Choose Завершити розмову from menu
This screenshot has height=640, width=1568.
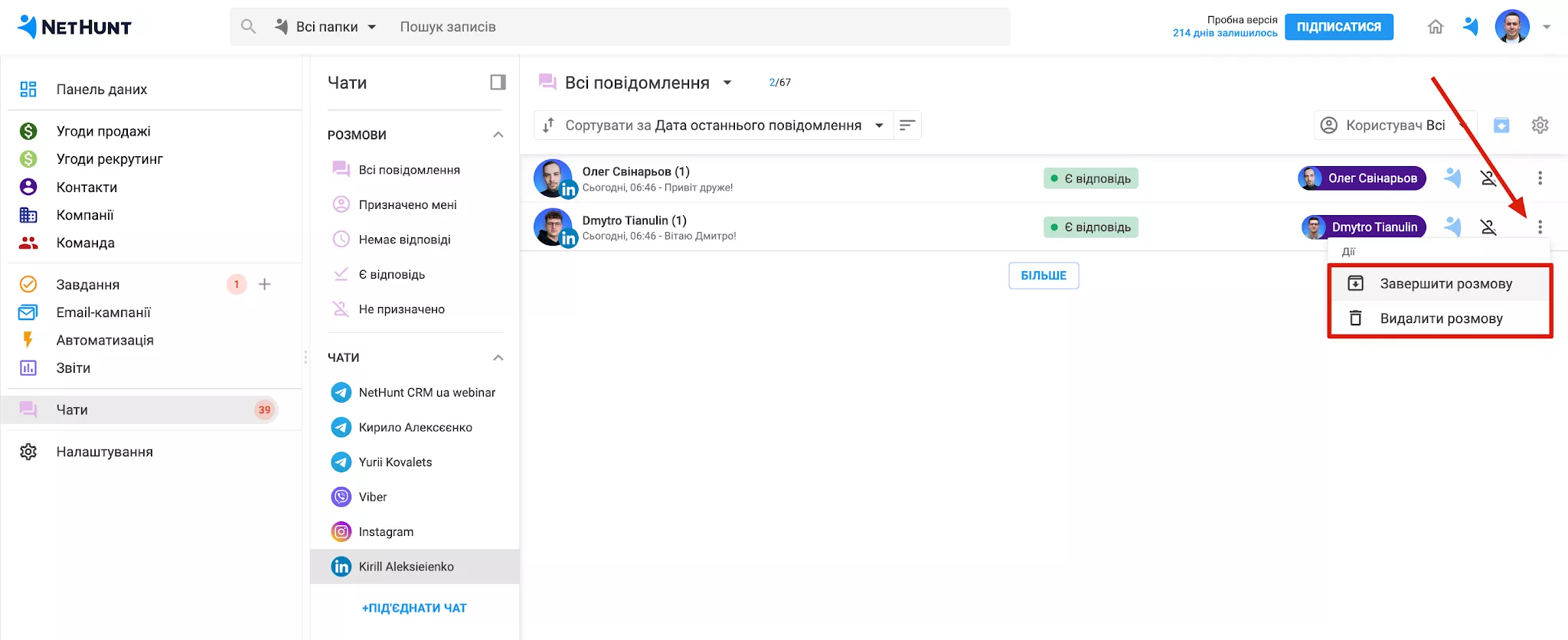click(1439, 283)
